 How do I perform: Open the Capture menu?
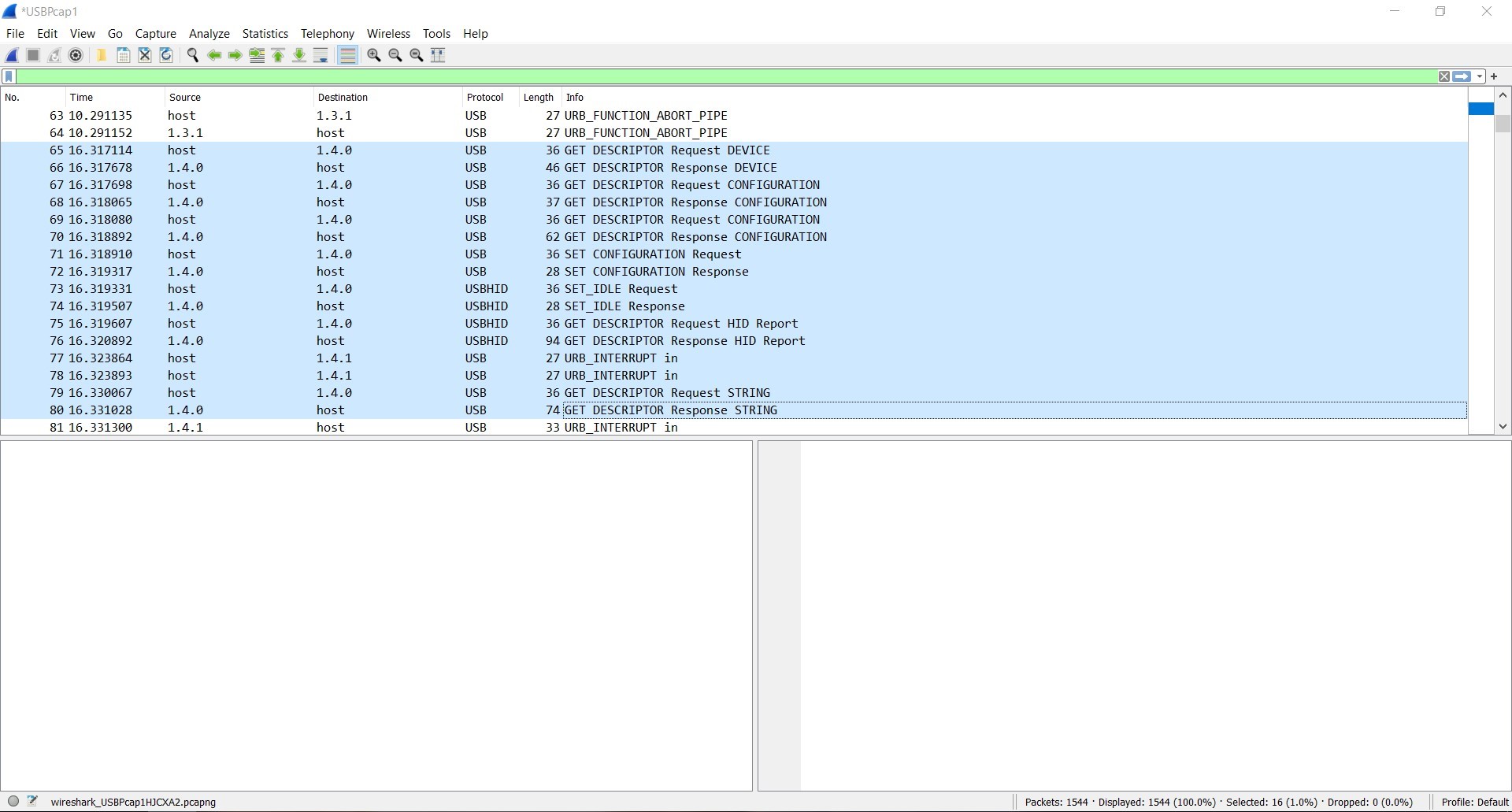pos(155,34)
